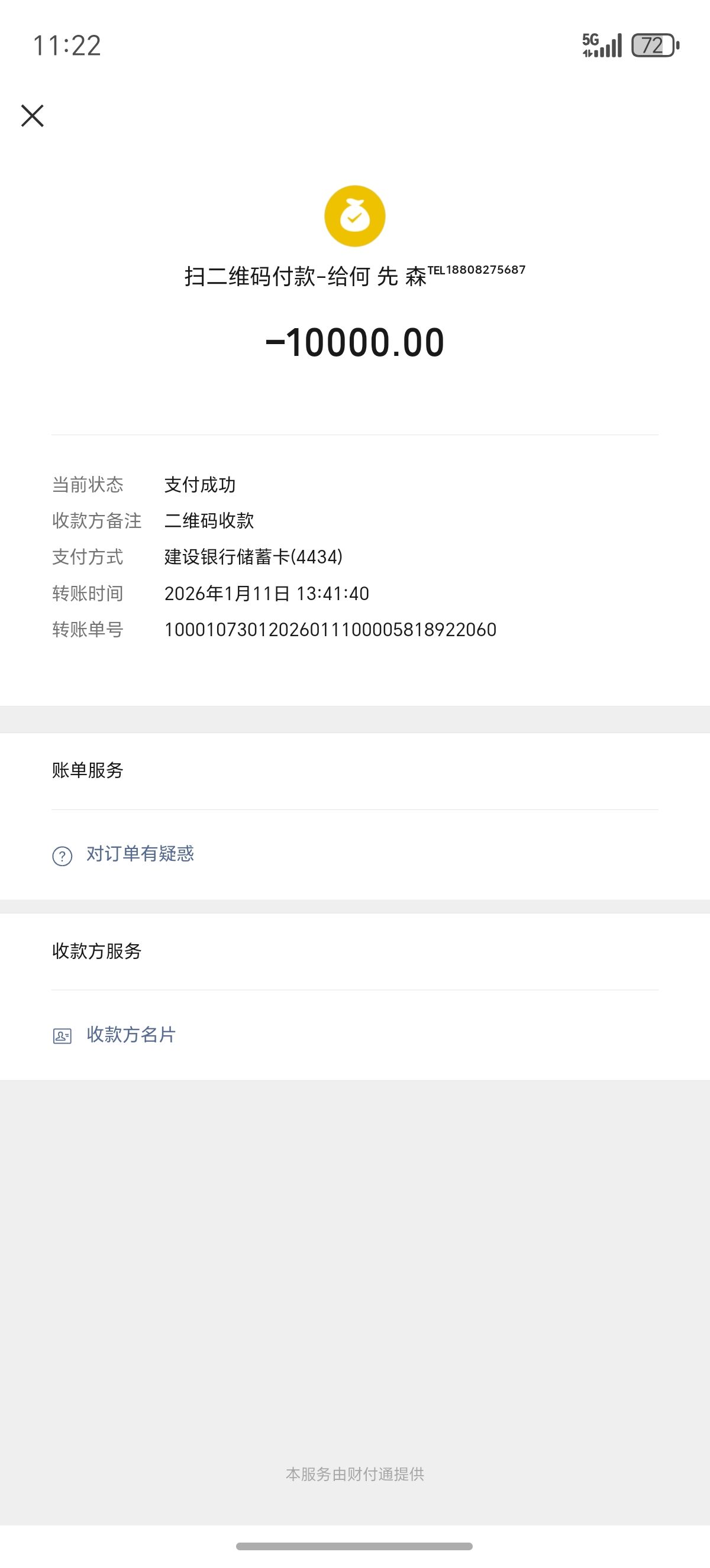Tap the -10000.00 payment amount
The width and height of the screenshot is (710, 1568).
[x=355, y=342]
